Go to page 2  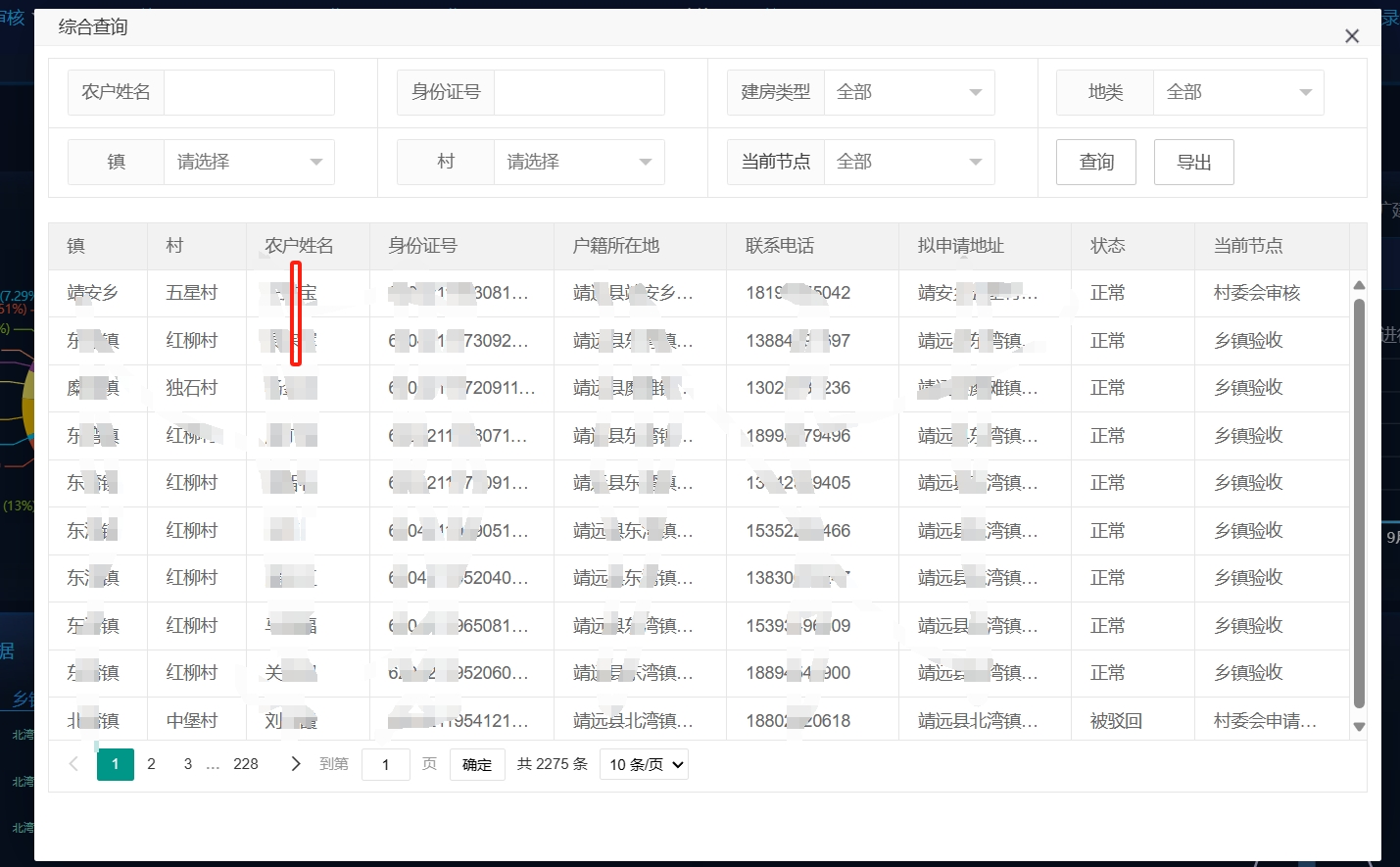pos(152,764)
